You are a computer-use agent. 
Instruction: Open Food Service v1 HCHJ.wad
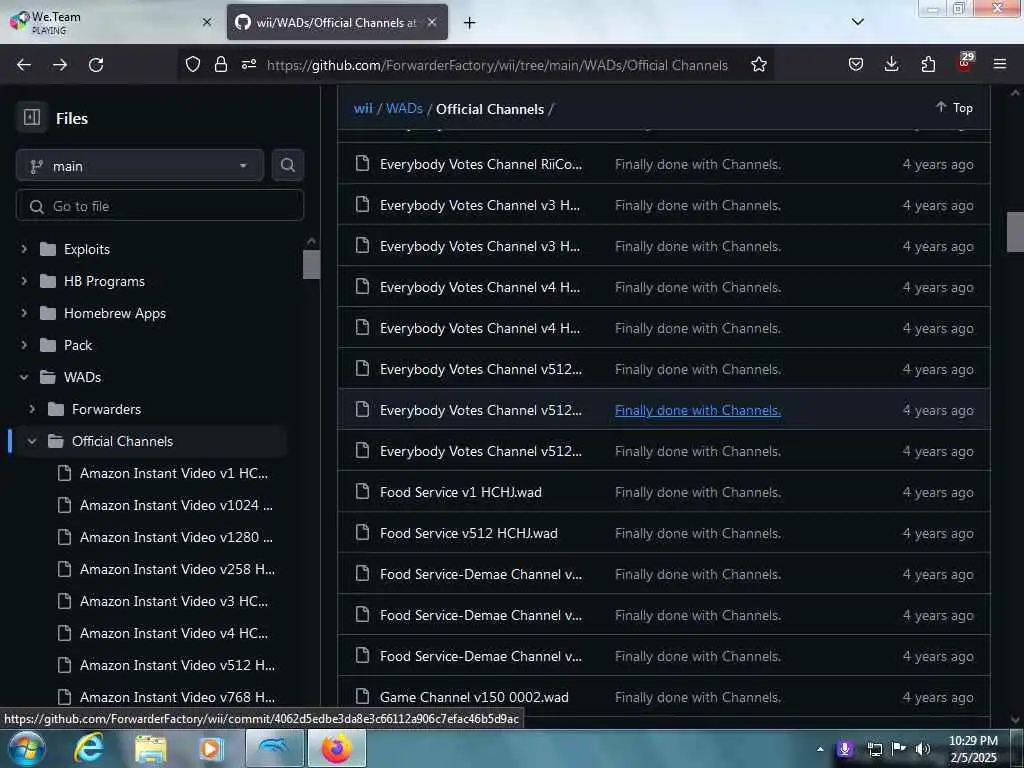tap(460, 492)
